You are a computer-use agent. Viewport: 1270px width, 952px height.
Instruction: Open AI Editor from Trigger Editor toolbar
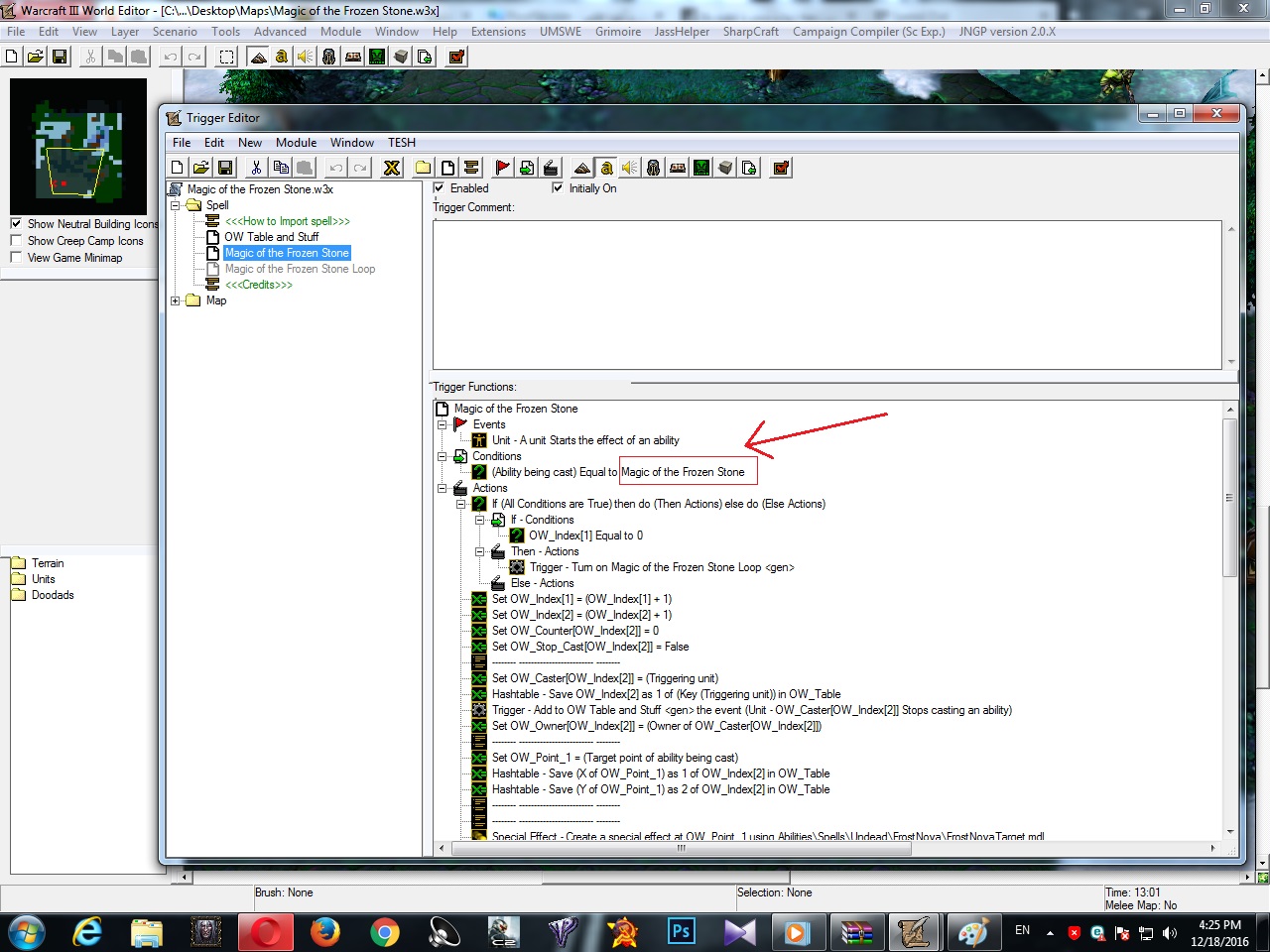click(701, 168)
